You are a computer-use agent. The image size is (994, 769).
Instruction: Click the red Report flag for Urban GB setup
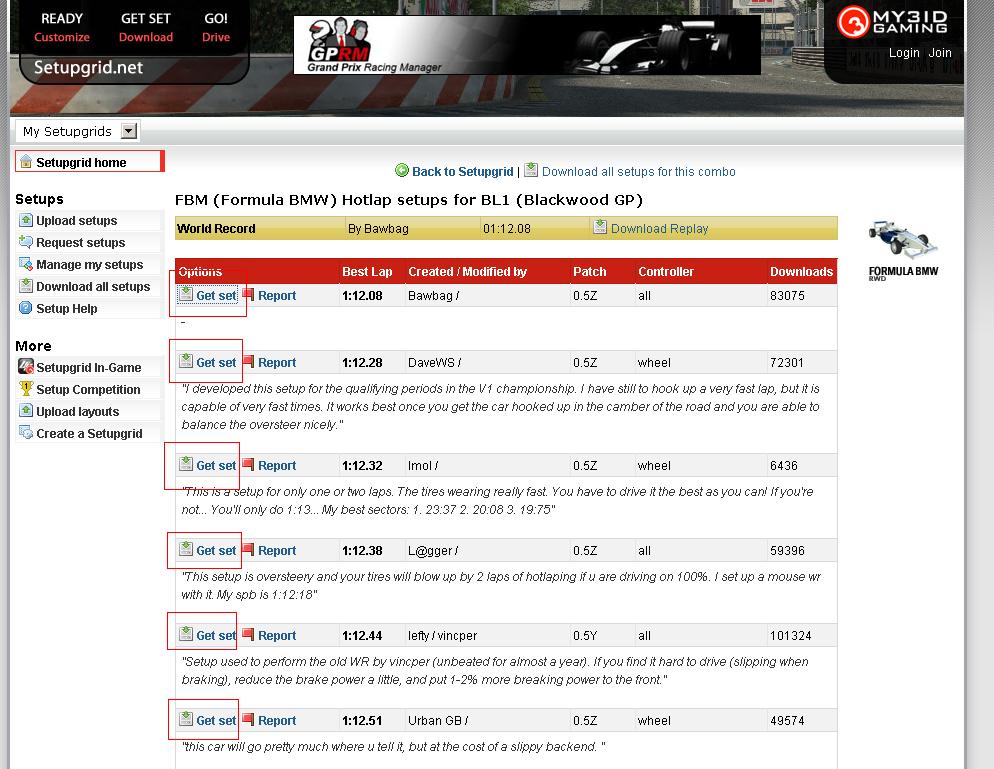pos(248,719)
